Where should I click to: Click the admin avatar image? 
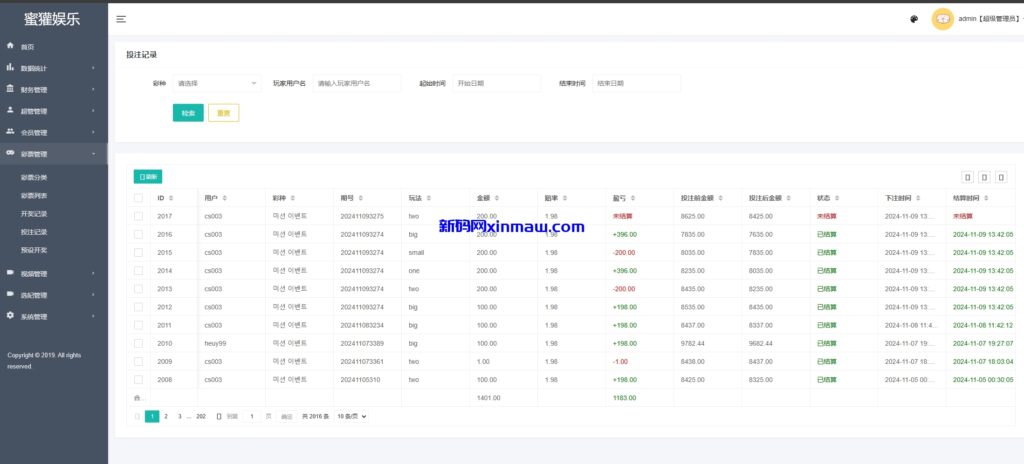[942, 19]
